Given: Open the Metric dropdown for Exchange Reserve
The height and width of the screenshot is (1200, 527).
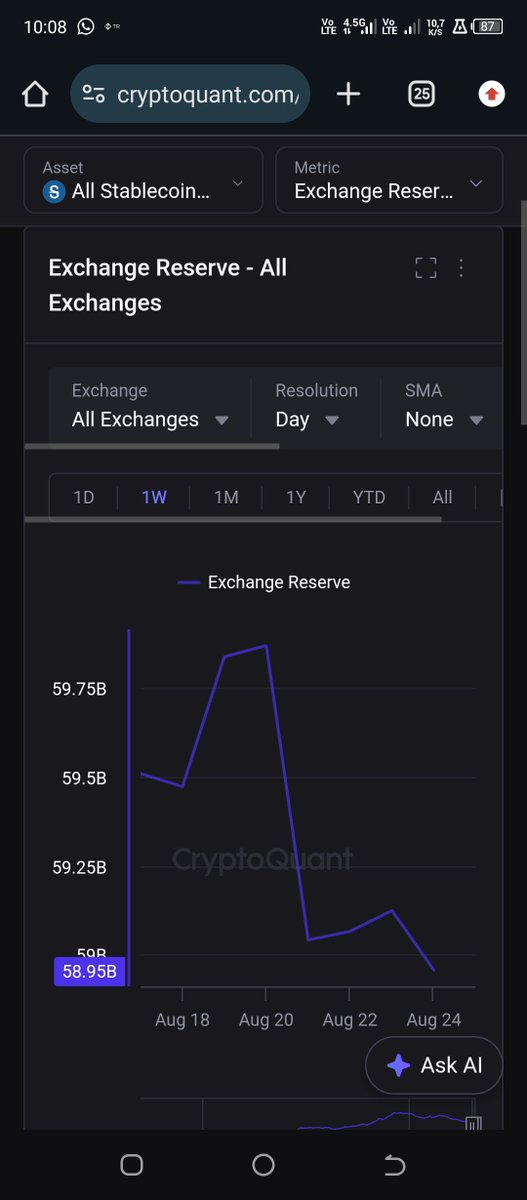Looking at the screenshot, I should tap(389, 180).
